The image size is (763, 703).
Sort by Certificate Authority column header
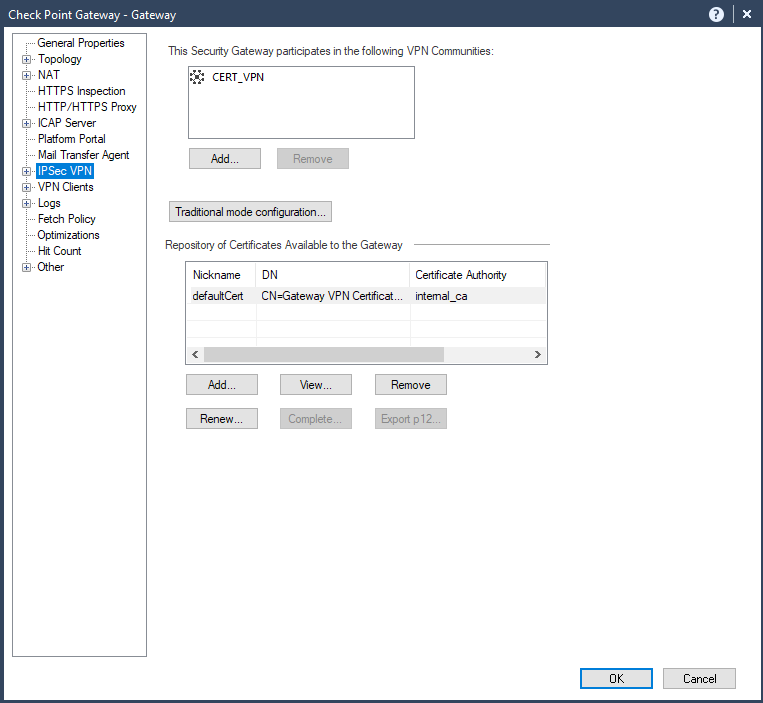461,275
